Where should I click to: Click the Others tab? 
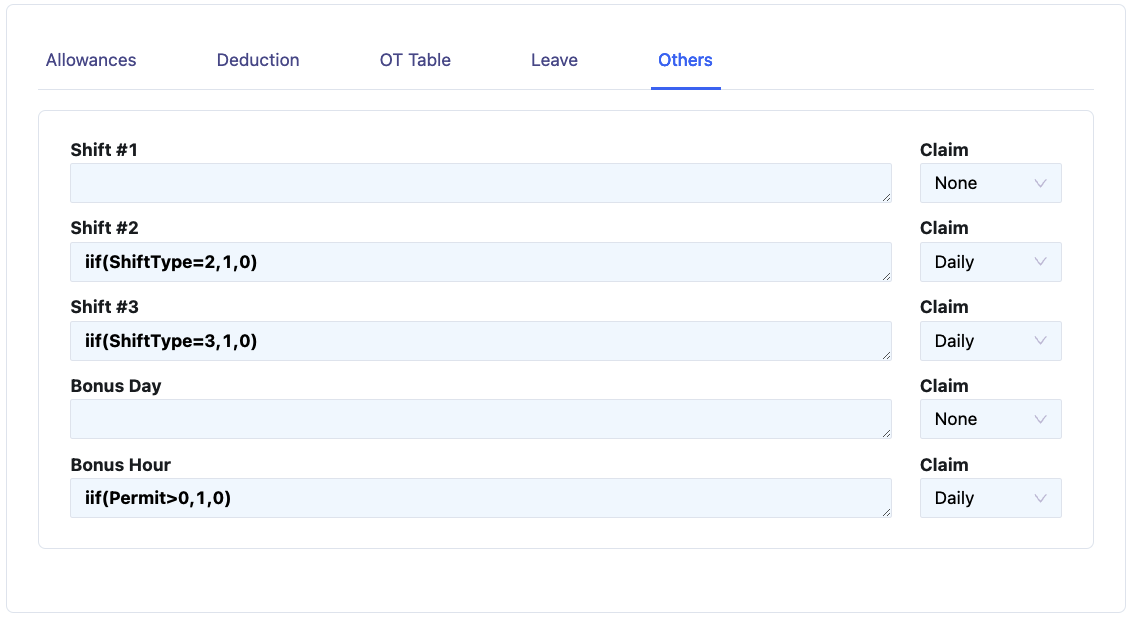point(685,60)
